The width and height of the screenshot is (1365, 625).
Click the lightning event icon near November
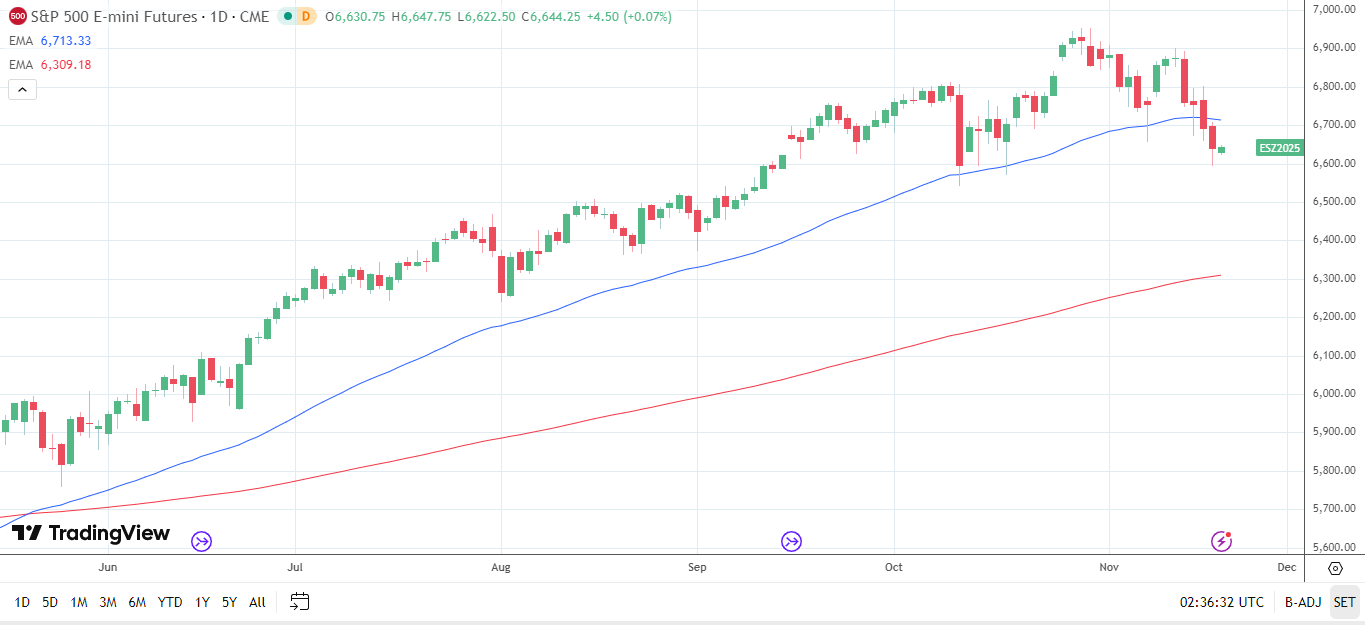[1223, 543]
